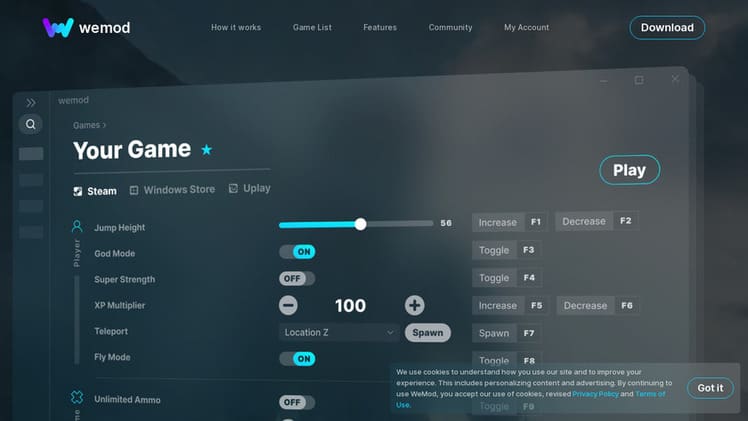This screenshot has width=748, height=421.
Task: Click the WeMod logo icon
Action: (57, 27)
